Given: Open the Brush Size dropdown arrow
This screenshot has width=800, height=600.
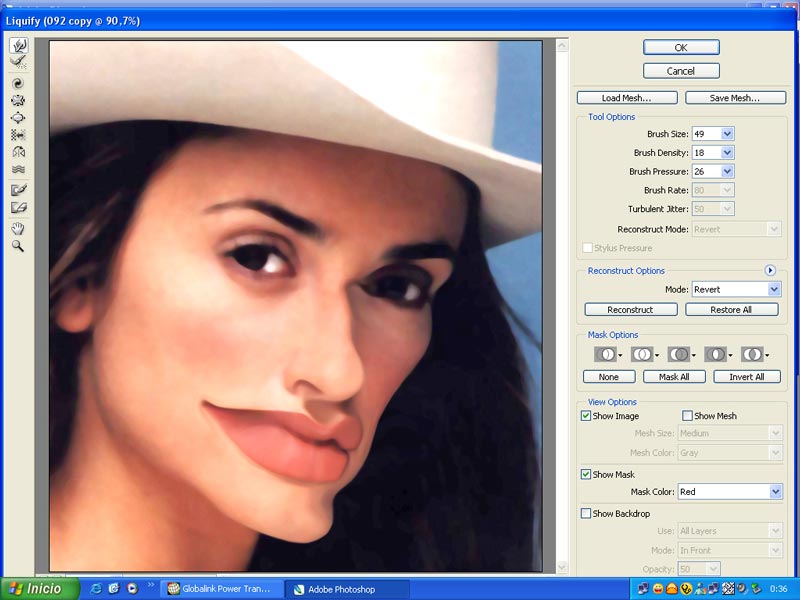Looking at the screenshot, I should coord(727,134).
